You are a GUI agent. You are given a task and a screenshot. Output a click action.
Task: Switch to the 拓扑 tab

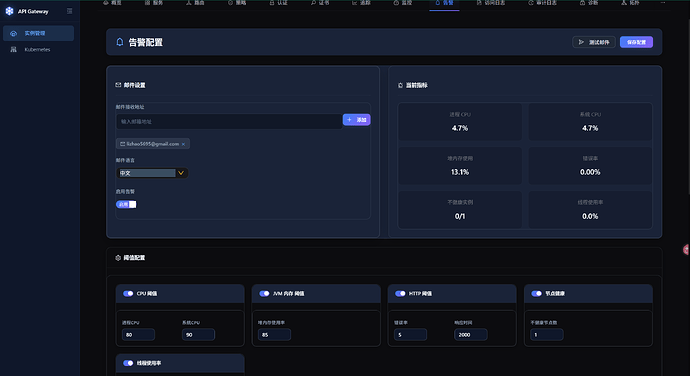click(630, 3)
